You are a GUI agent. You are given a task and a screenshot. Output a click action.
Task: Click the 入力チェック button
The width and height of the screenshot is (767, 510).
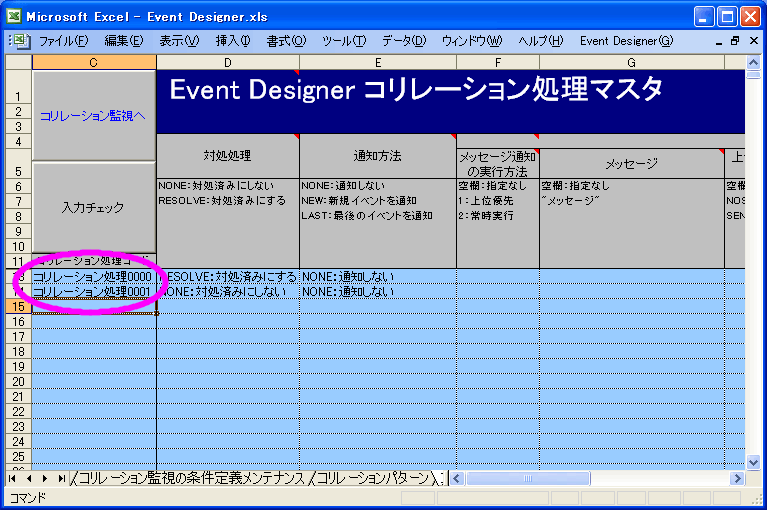[x=93, y=207]
